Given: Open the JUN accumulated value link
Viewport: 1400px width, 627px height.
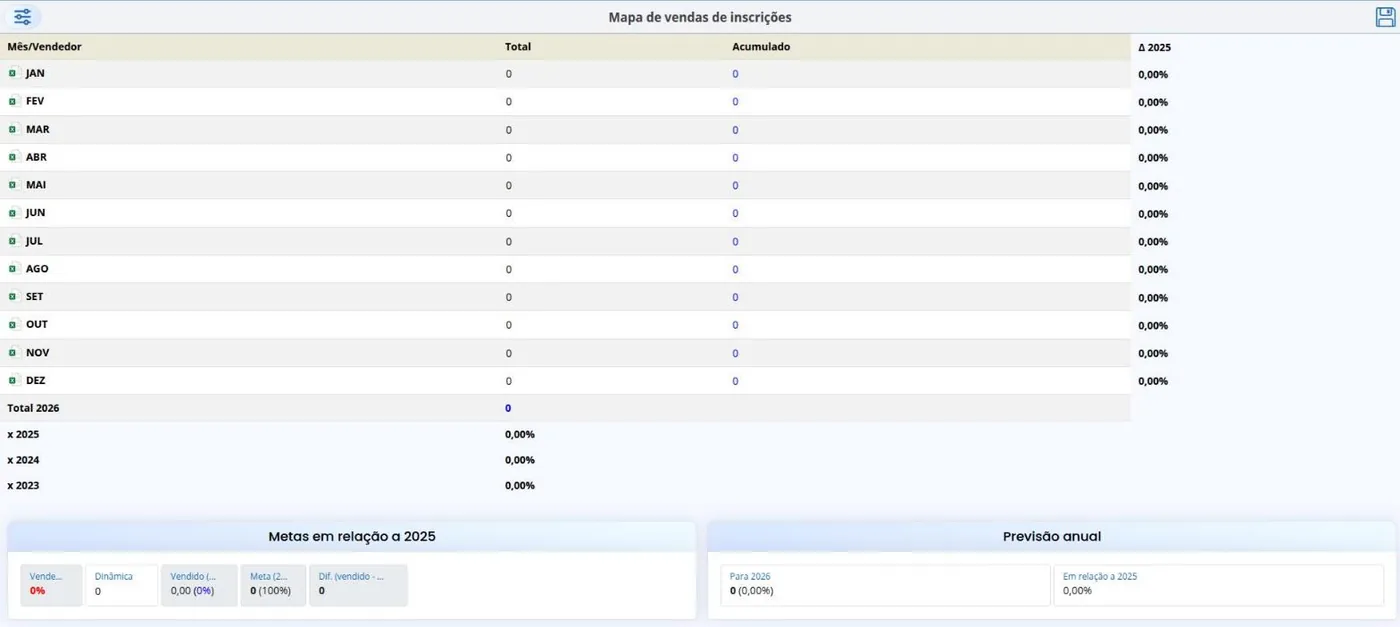Looking at the screenshot, I should 735,214.
